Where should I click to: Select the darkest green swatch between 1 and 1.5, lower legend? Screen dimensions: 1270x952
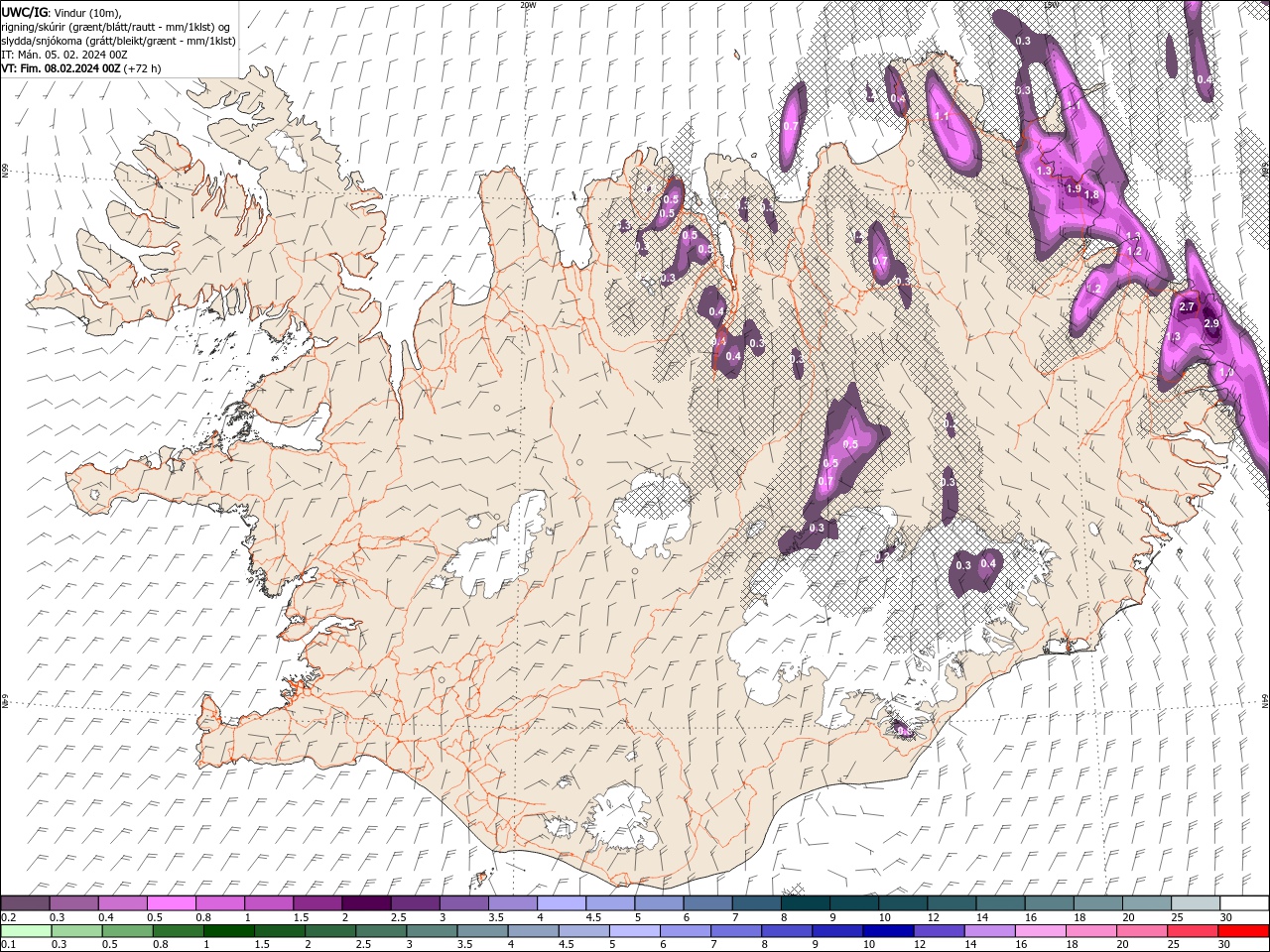(x=228, y=931)
